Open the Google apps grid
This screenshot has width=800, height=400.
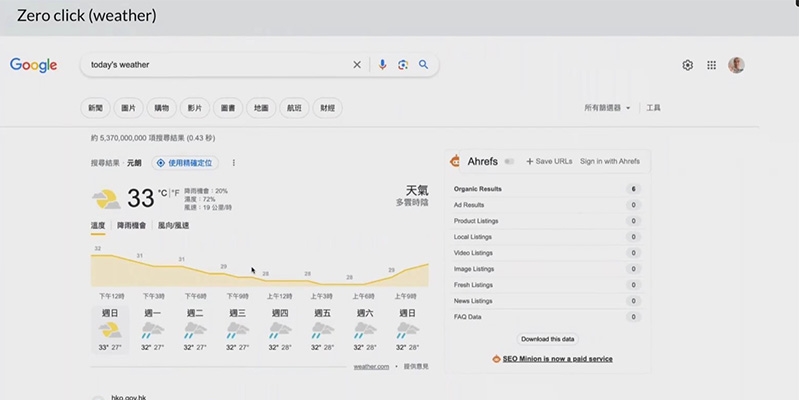[711, 65]
